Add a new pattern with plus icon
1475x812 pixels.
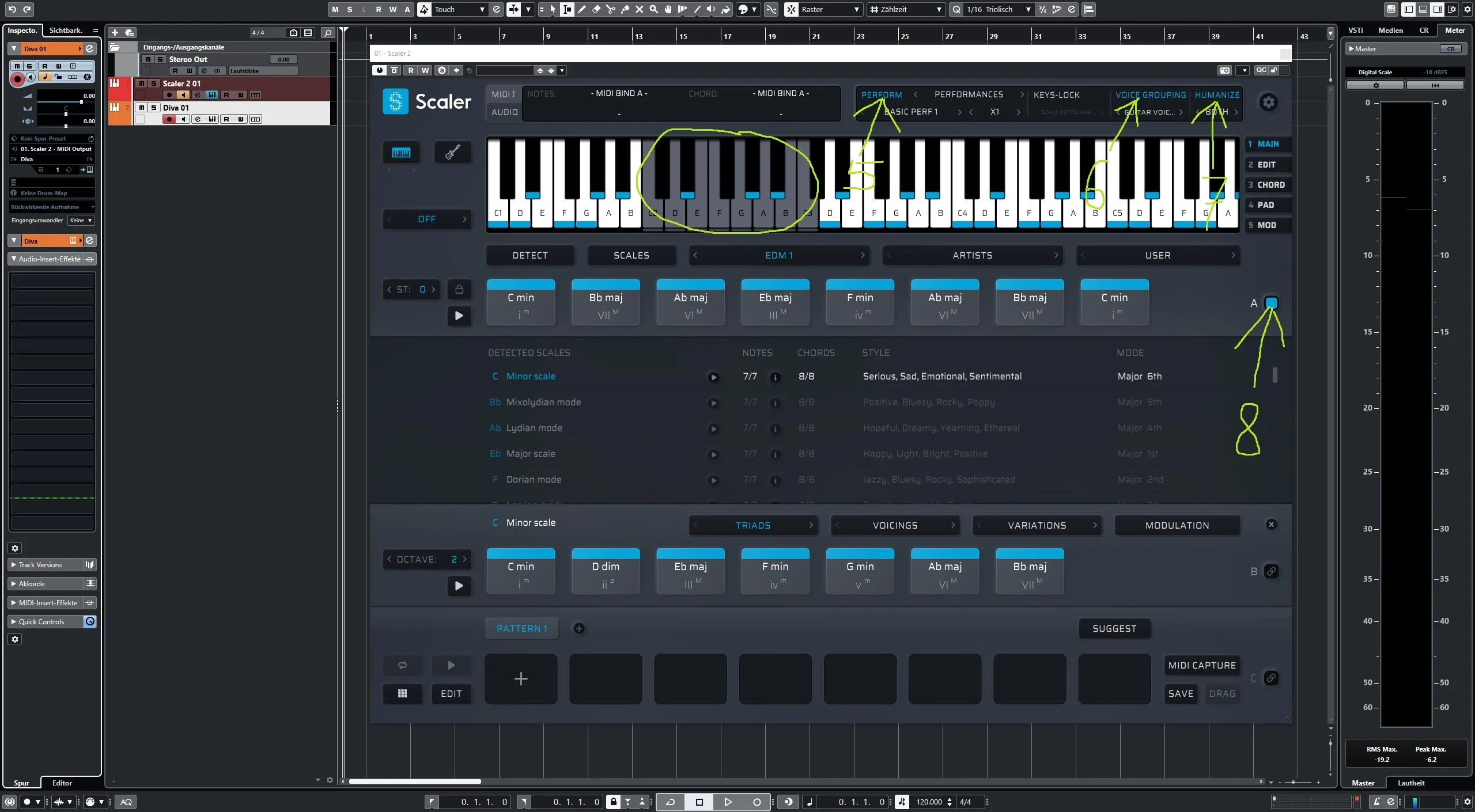pos(579,628)
